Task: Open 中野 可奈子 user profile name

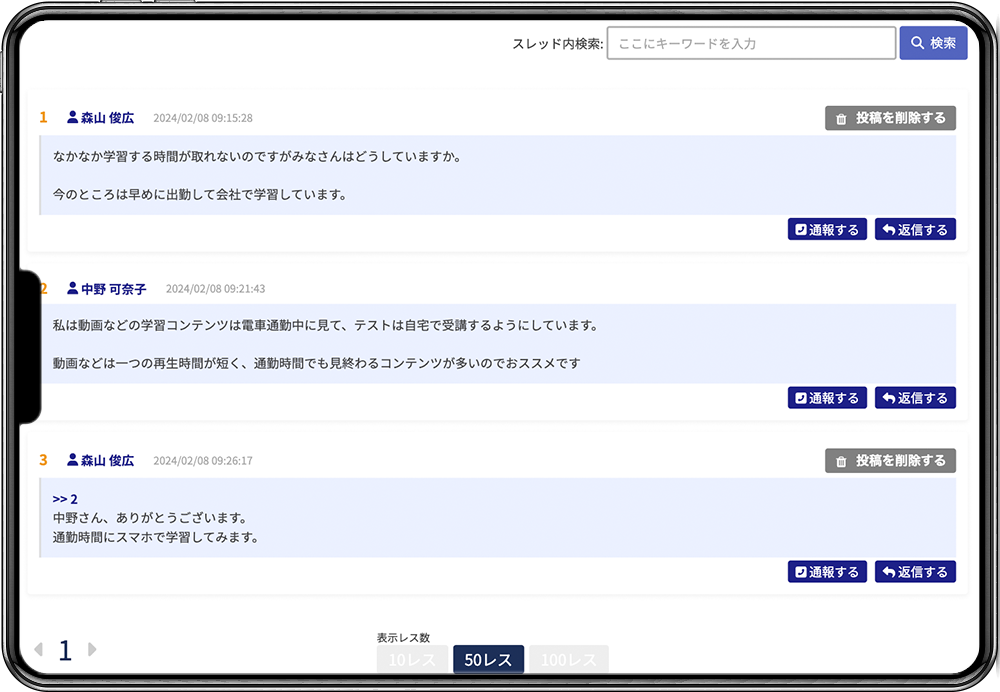Action: click(x=113, y=289)
